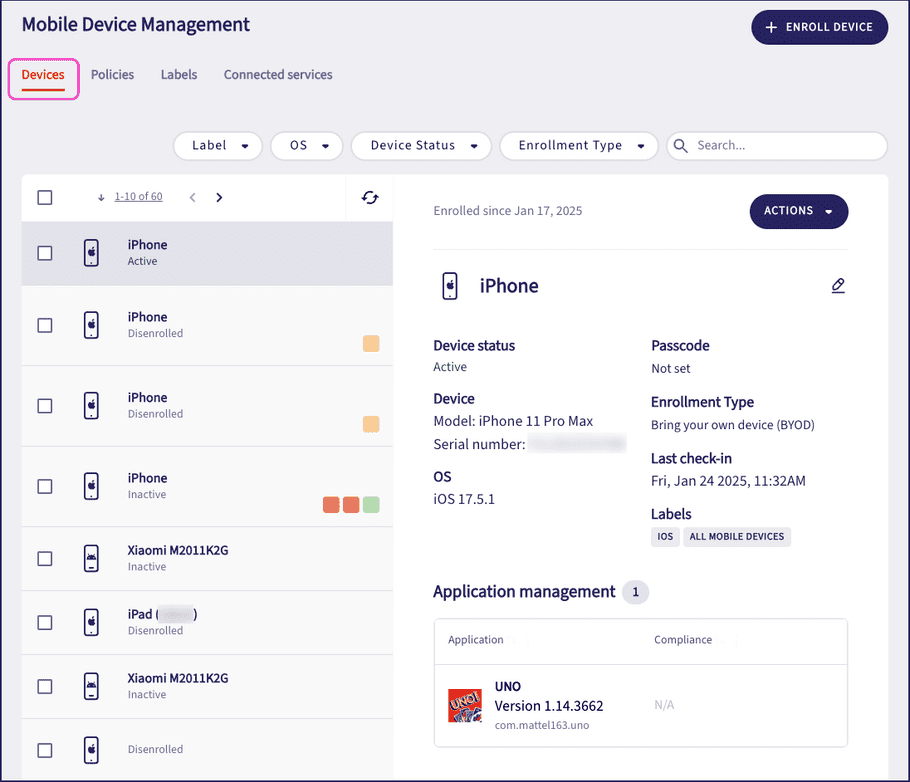Screen dimensions: 910x782
Task: Click the sort arrow beside 1-10 of 60
Action: point(101,197)
